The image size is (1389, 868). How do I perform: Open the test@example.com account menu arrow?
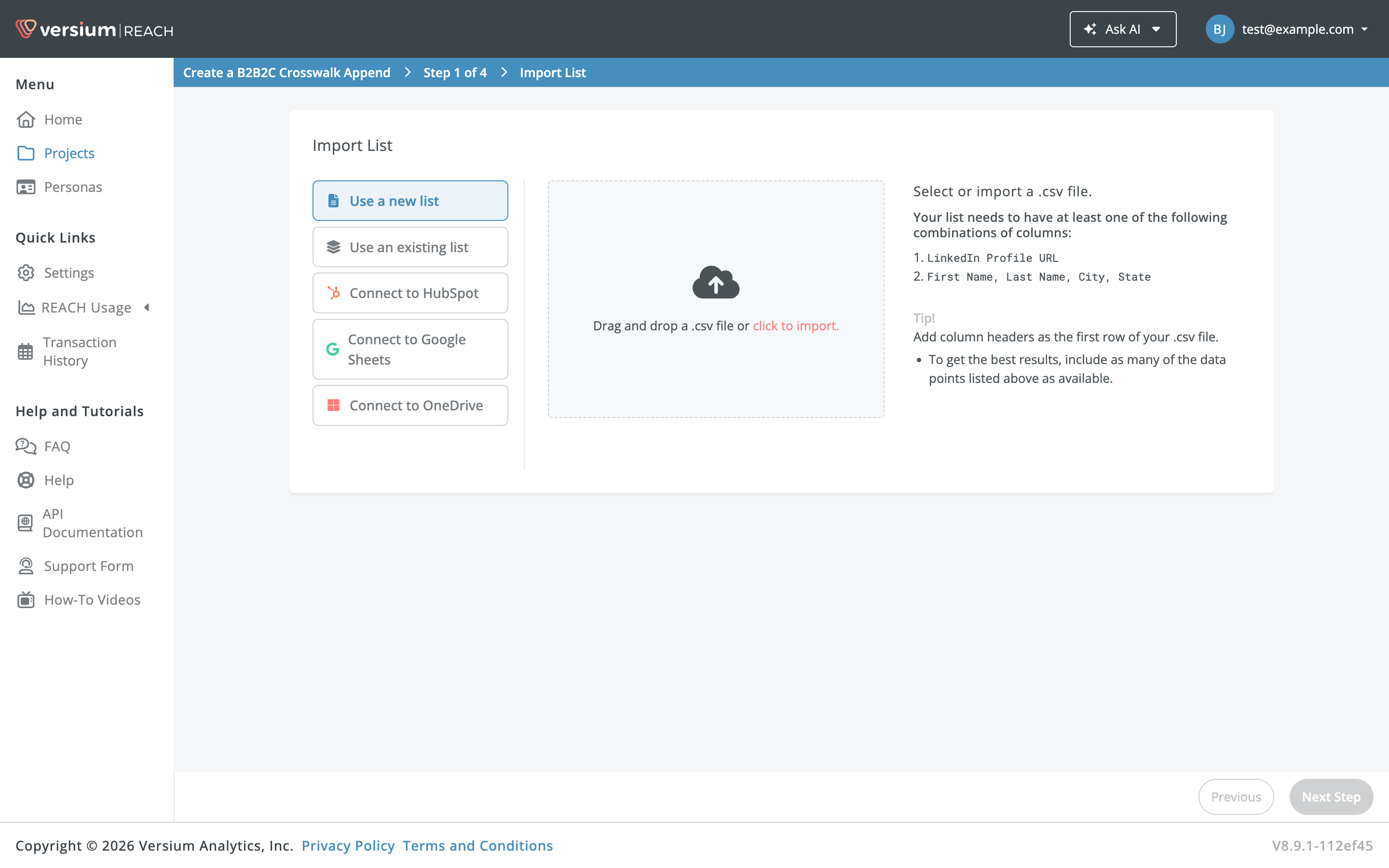[x=1364, y=29]
